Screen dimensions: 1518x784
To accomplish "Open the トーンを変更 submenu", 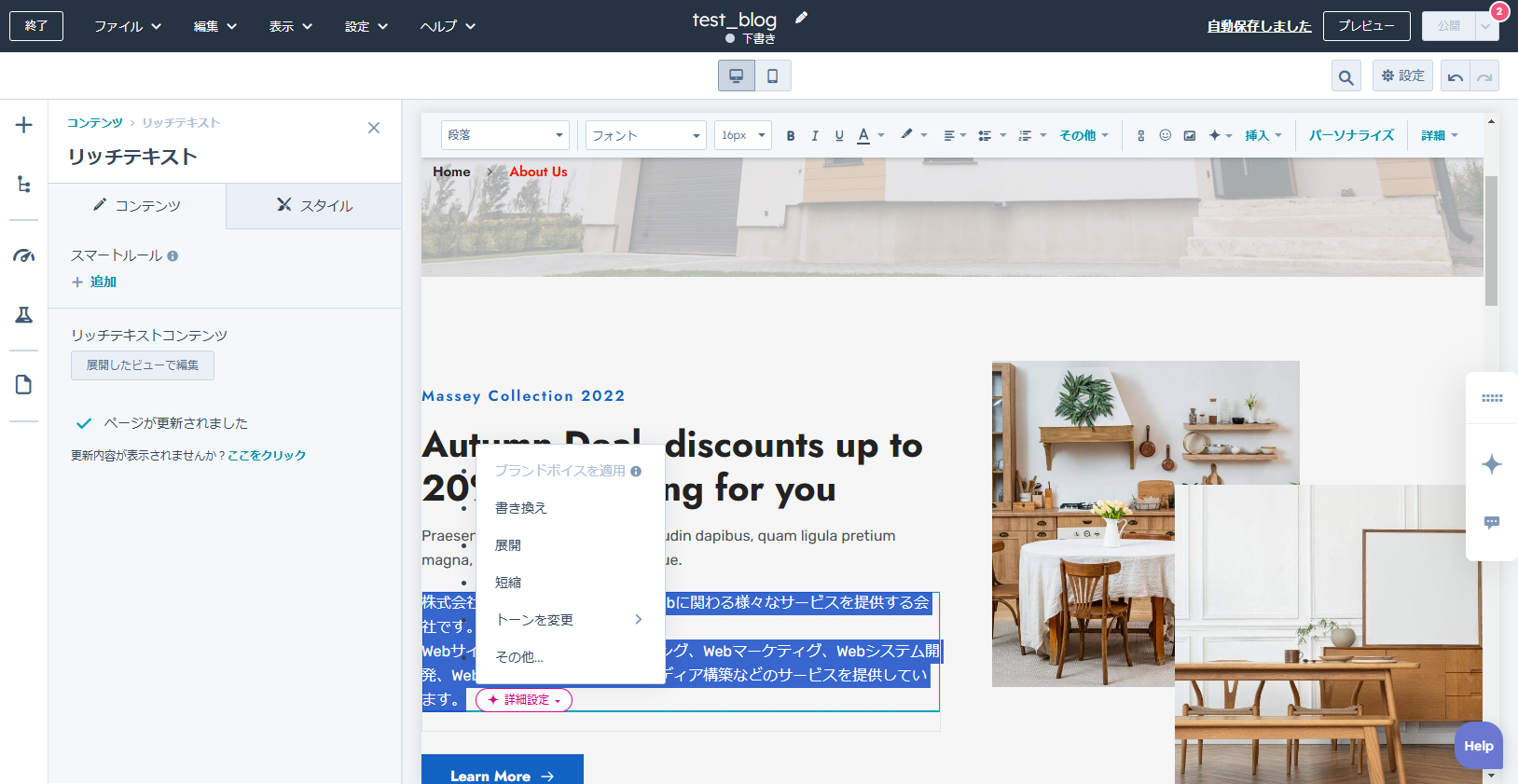I will pyautogui.click(x=571, y=620).
